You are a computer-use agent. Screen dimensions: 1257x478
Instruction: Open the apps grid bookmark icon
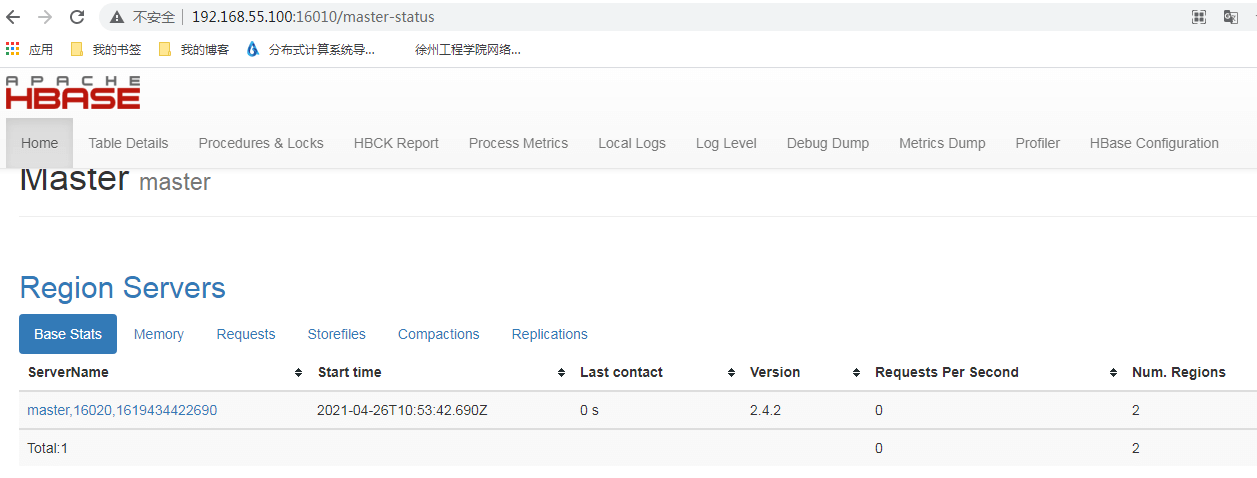[x=13, y=49]
